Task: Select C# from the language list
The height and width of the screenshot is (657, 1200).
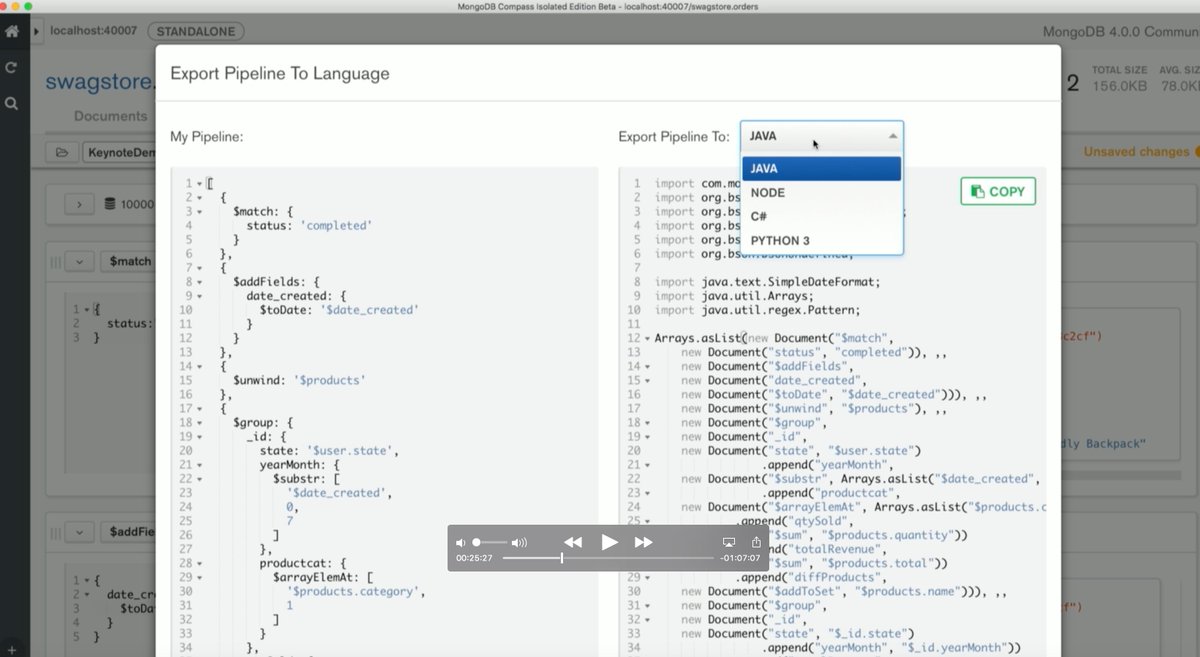Action: click(x=821, y=216)
